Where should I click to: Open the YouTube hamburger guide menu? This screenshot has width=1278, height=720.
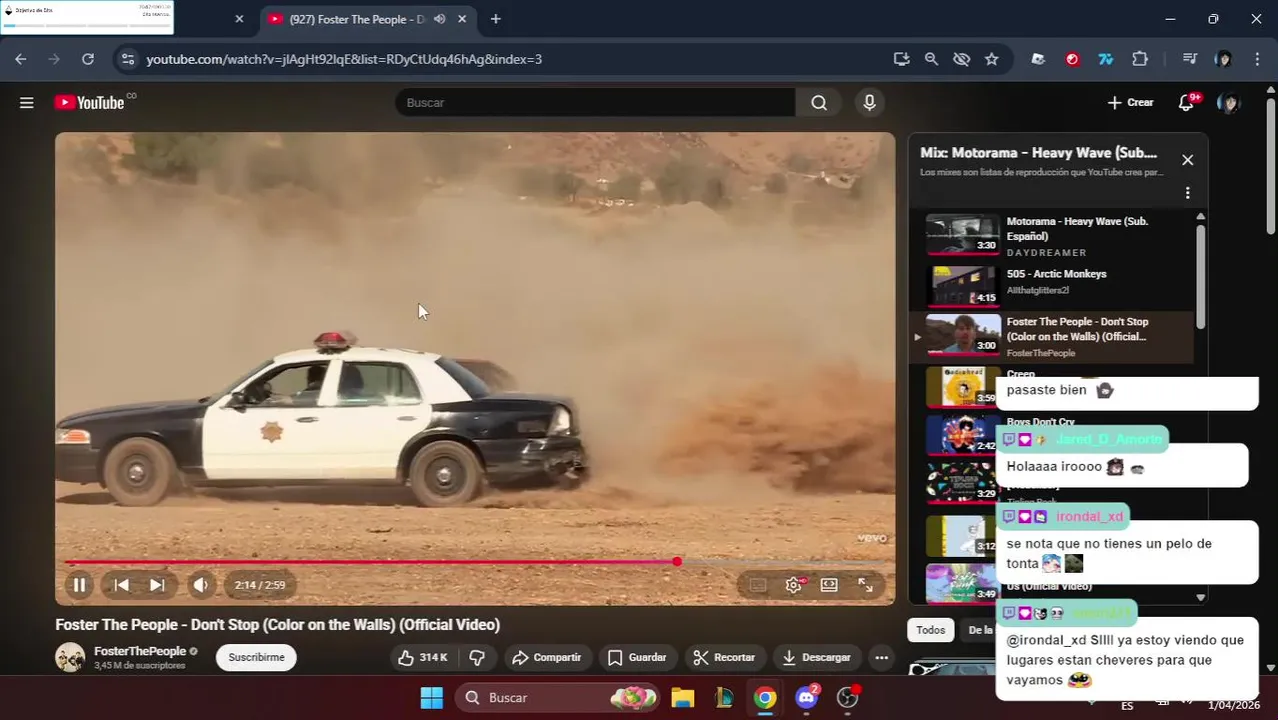[27, 103]
